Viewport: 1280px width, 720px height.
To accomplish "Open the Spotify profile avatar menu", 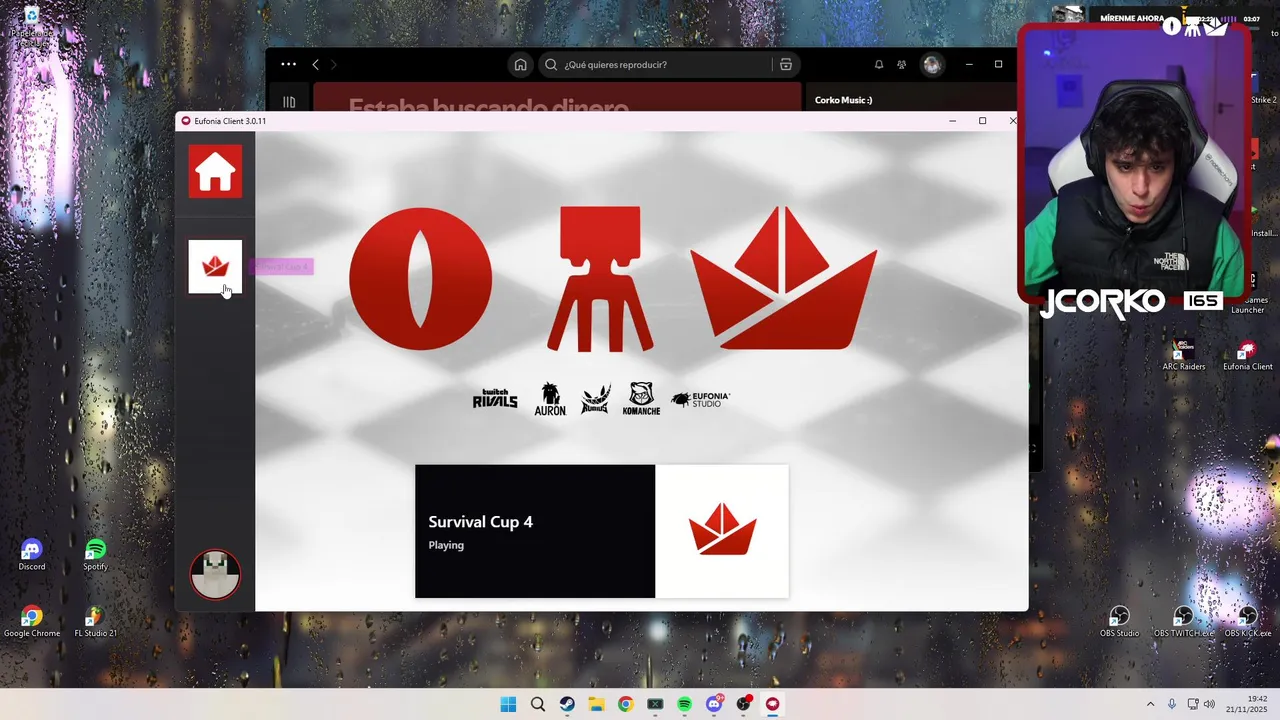I will [x=932, y=64].
